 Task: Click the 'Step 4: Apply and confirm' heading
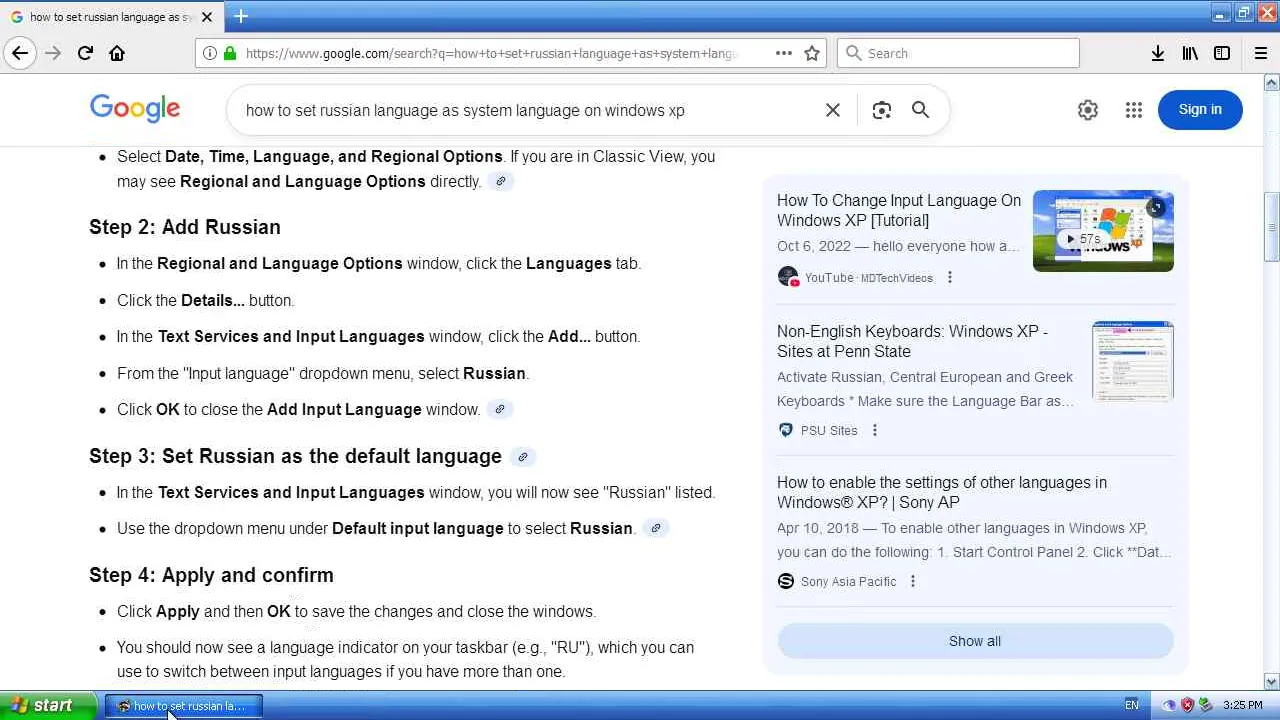(211, 575)
